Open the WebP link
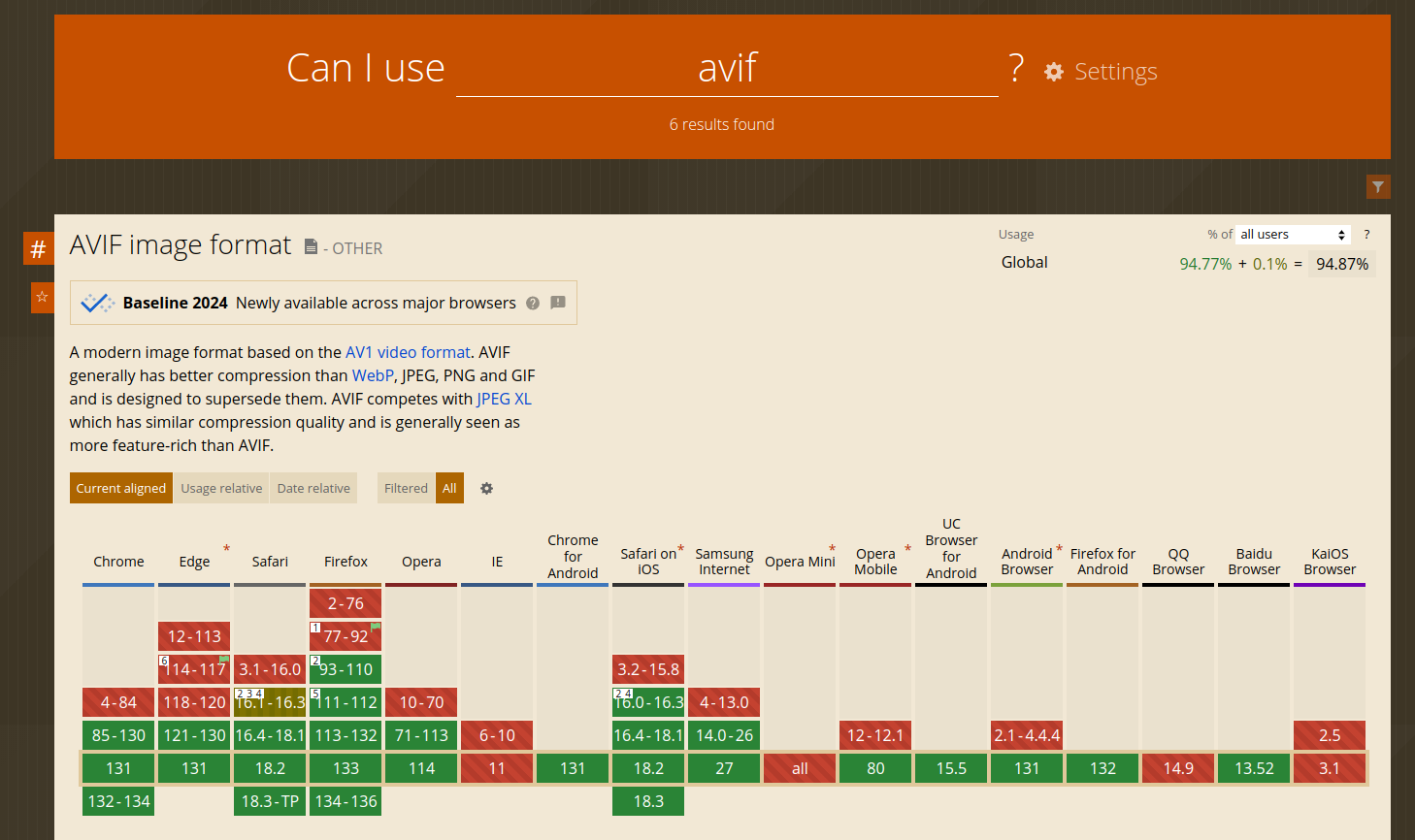This screenshot has height=840, width=1415. click(373, 375)
